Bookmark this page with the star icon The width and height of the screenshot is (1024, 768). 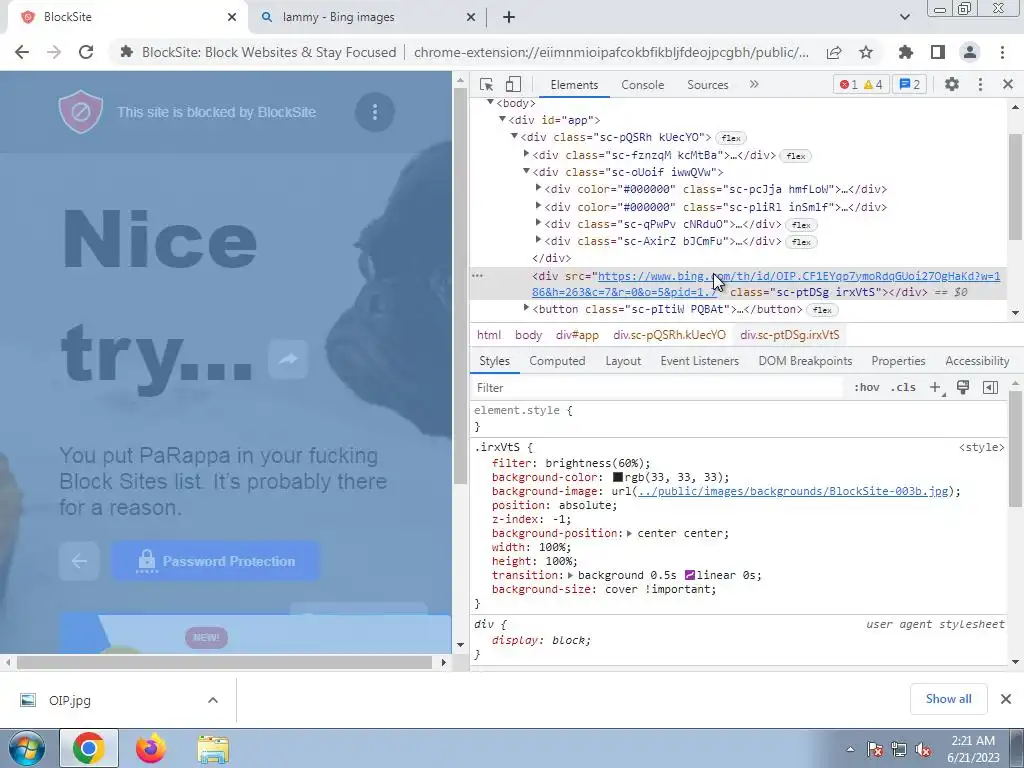pos(866,52)
